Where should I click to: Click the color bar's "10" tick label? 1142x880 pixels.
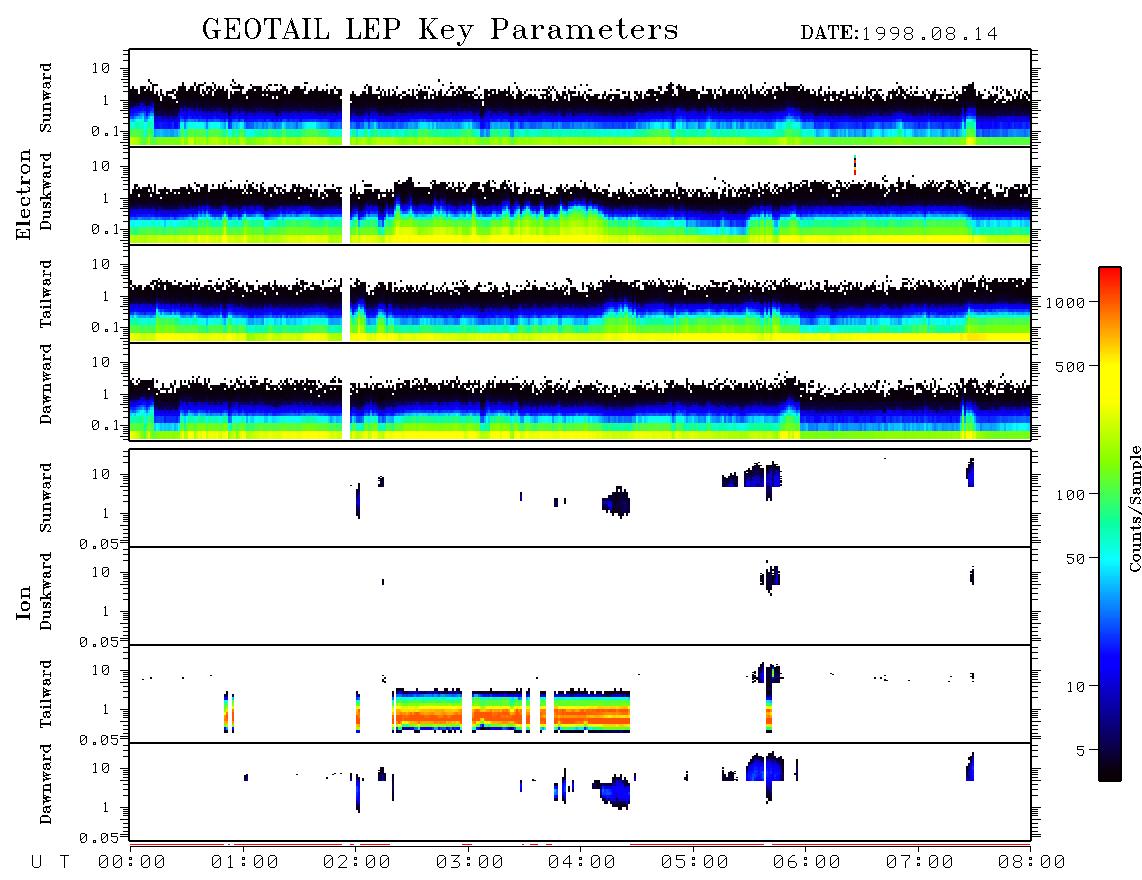pos(1075,687)
